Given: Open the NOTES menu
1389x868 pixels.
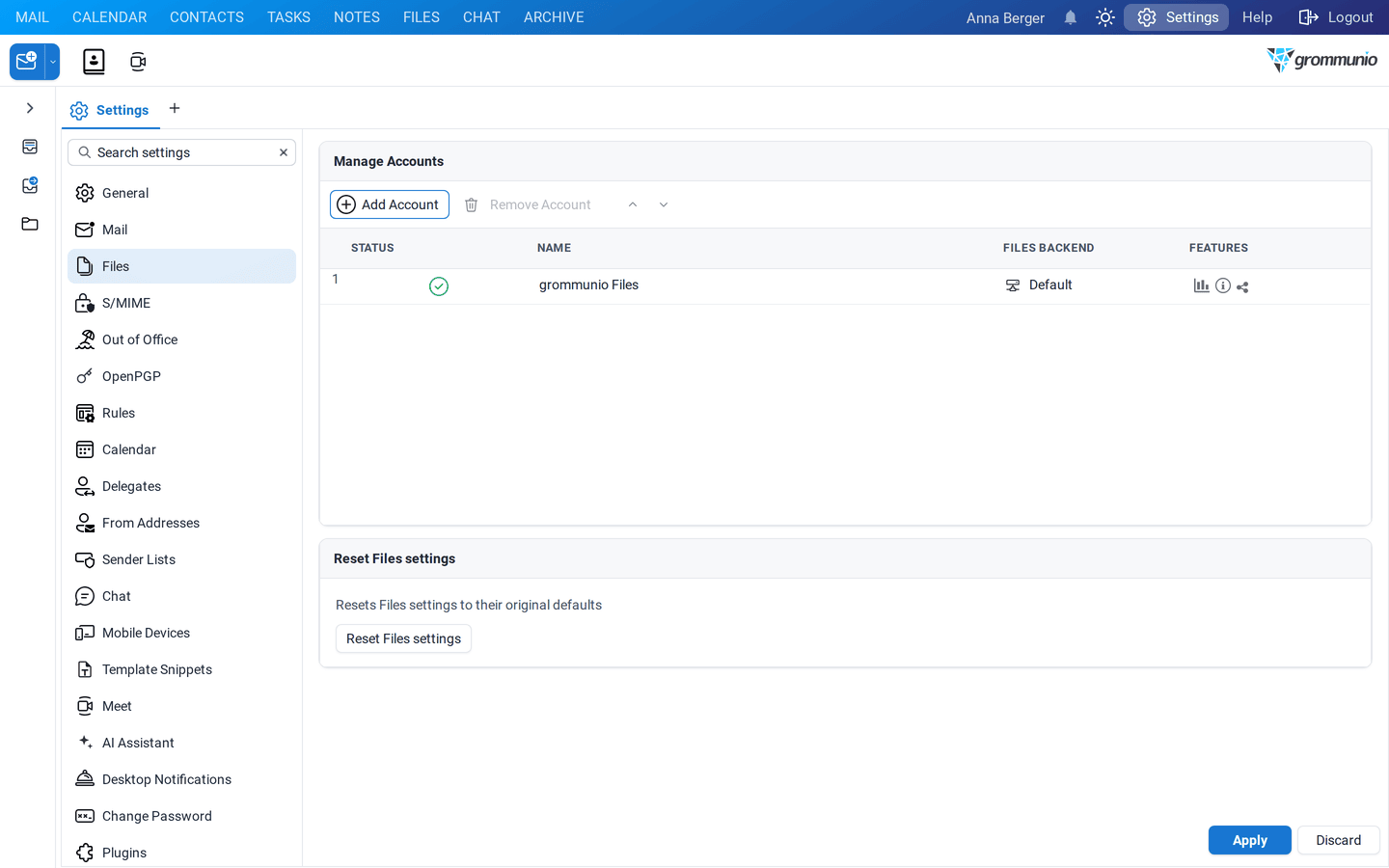Looking at the screenshot, I should click(357, 17).
